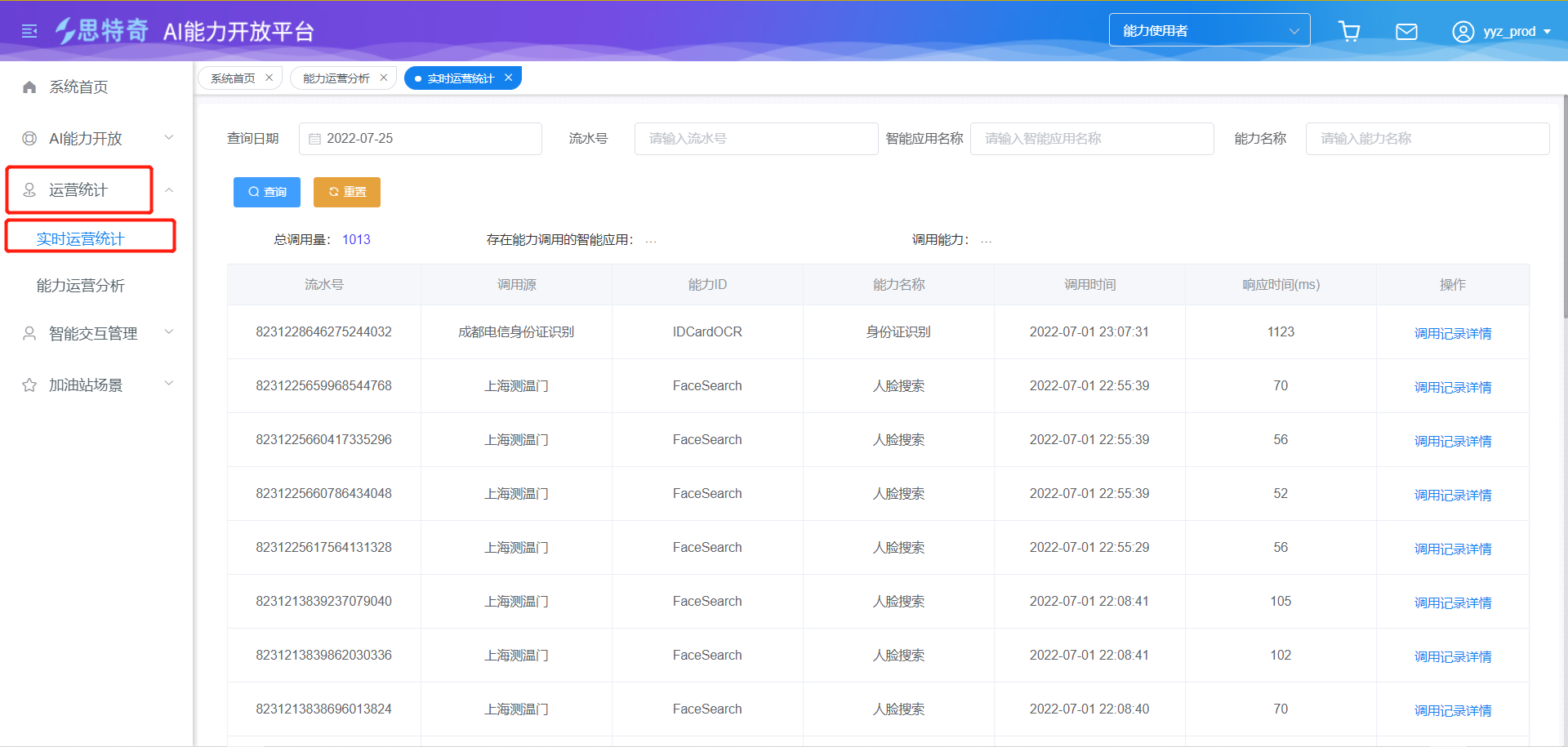Click the user avatar icon

[1463, 32]
